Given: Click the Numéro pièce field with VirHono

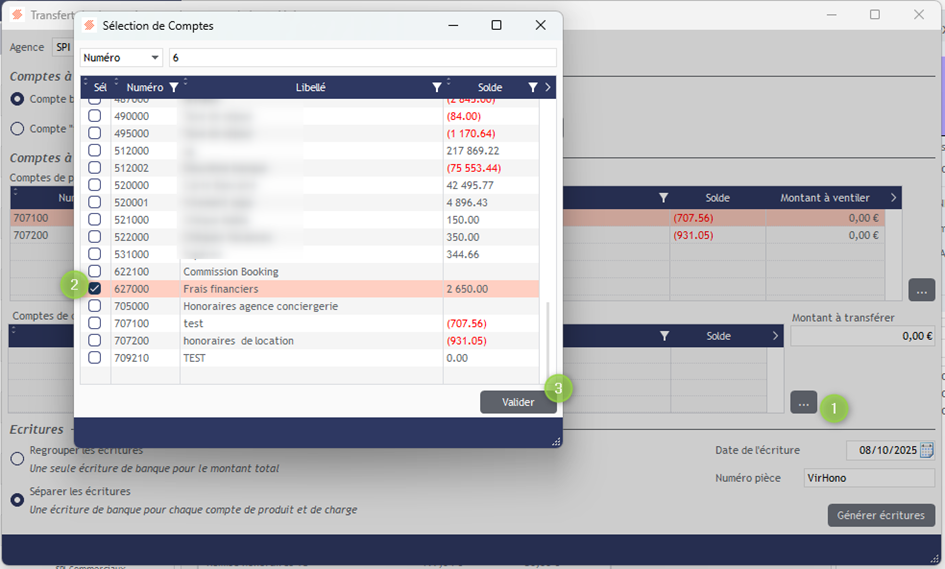Looking at the screenshot, I should click(x=869, y=478).
